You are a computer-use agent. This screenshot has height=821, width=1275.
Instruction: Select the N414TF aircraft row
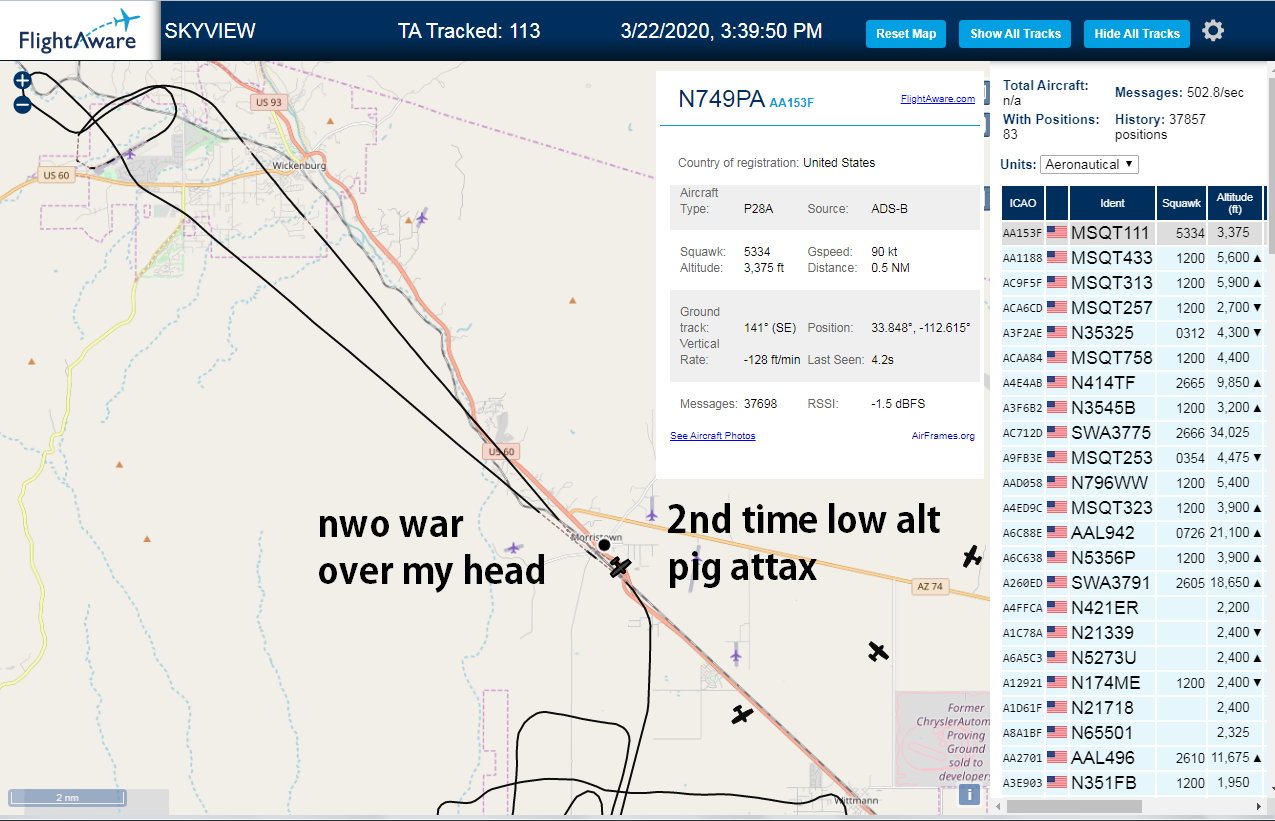1132,383
